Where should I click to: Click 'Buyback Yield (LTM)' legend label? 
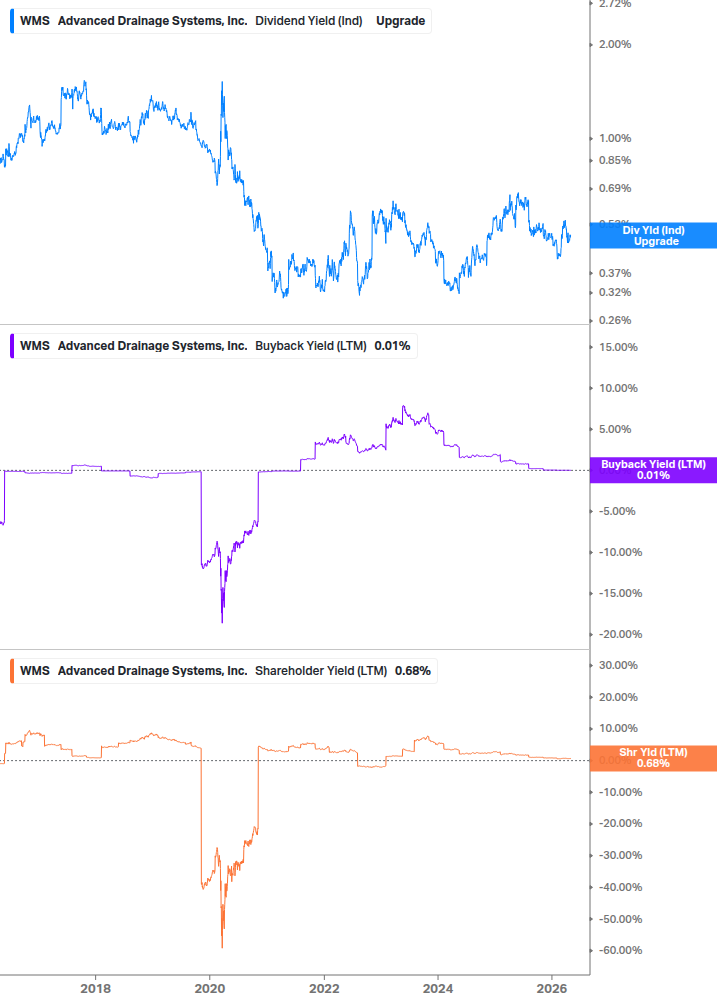311,345
